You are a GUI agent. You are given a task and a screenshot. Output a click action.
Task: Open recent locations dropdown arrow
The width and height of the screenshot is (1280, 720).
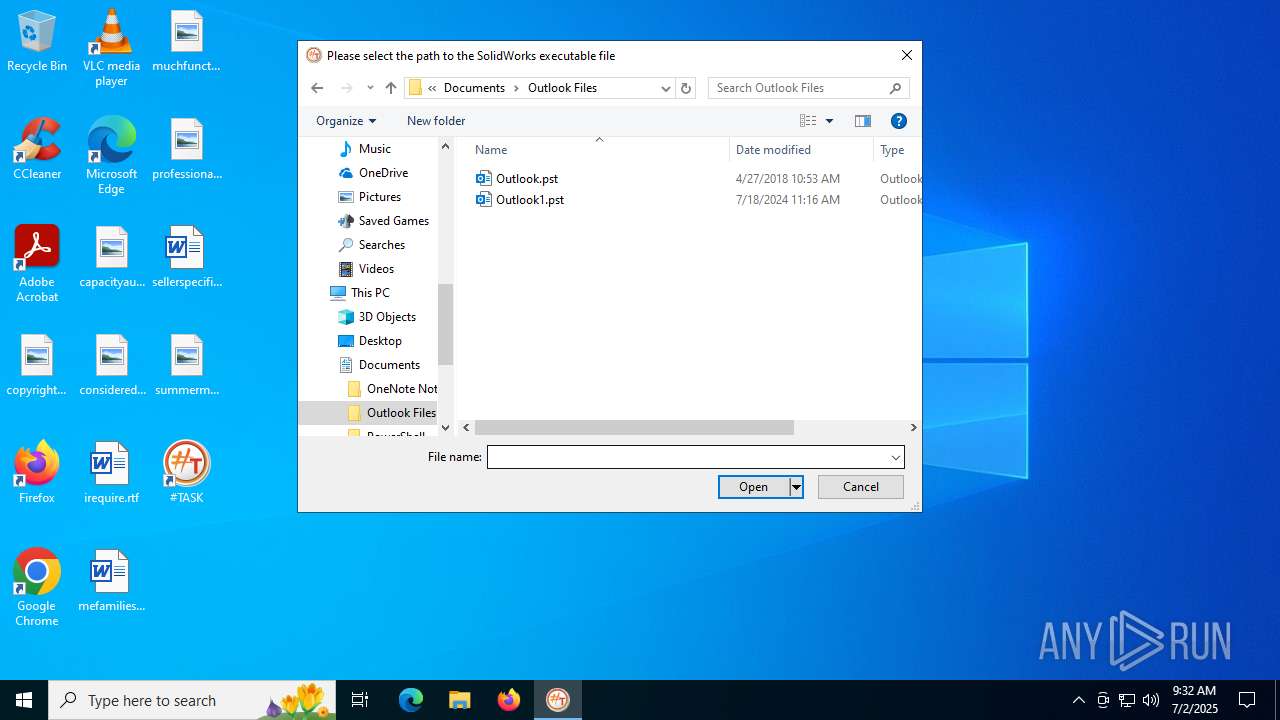point(370,88)
